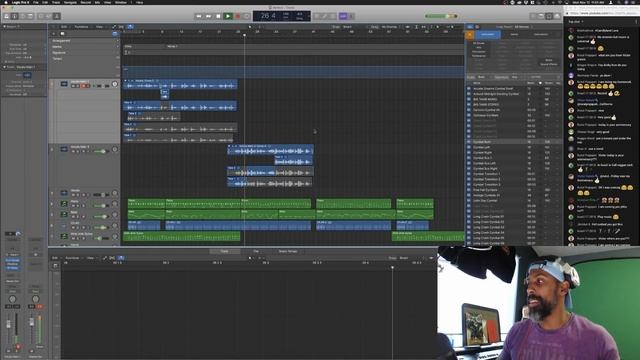Open the Mixer from the control bar
640x360 pixels.
[x=49, y=16]
